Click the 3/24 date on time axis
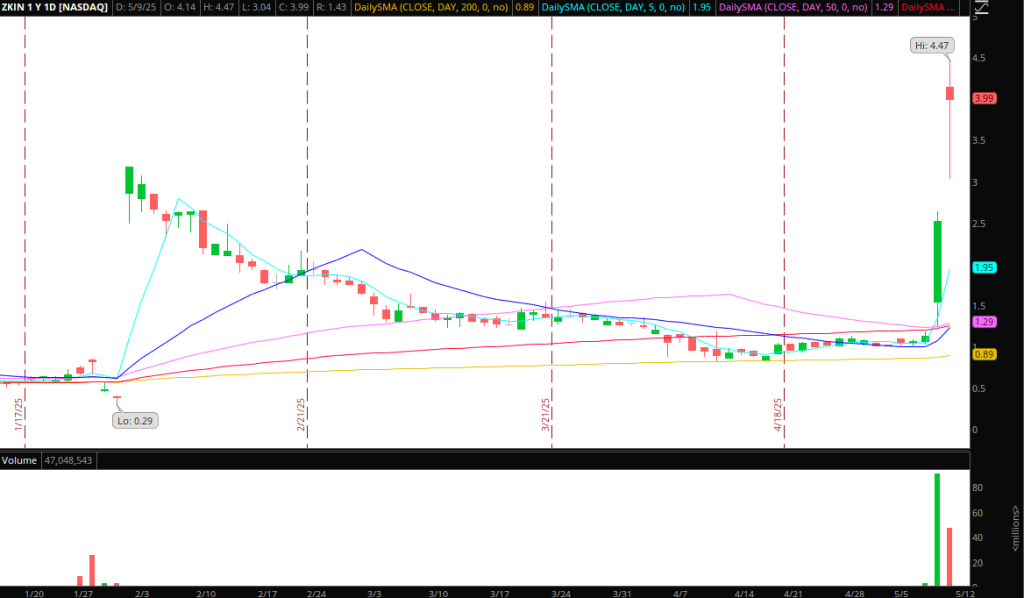1024x598 pixels. point(561,593)
